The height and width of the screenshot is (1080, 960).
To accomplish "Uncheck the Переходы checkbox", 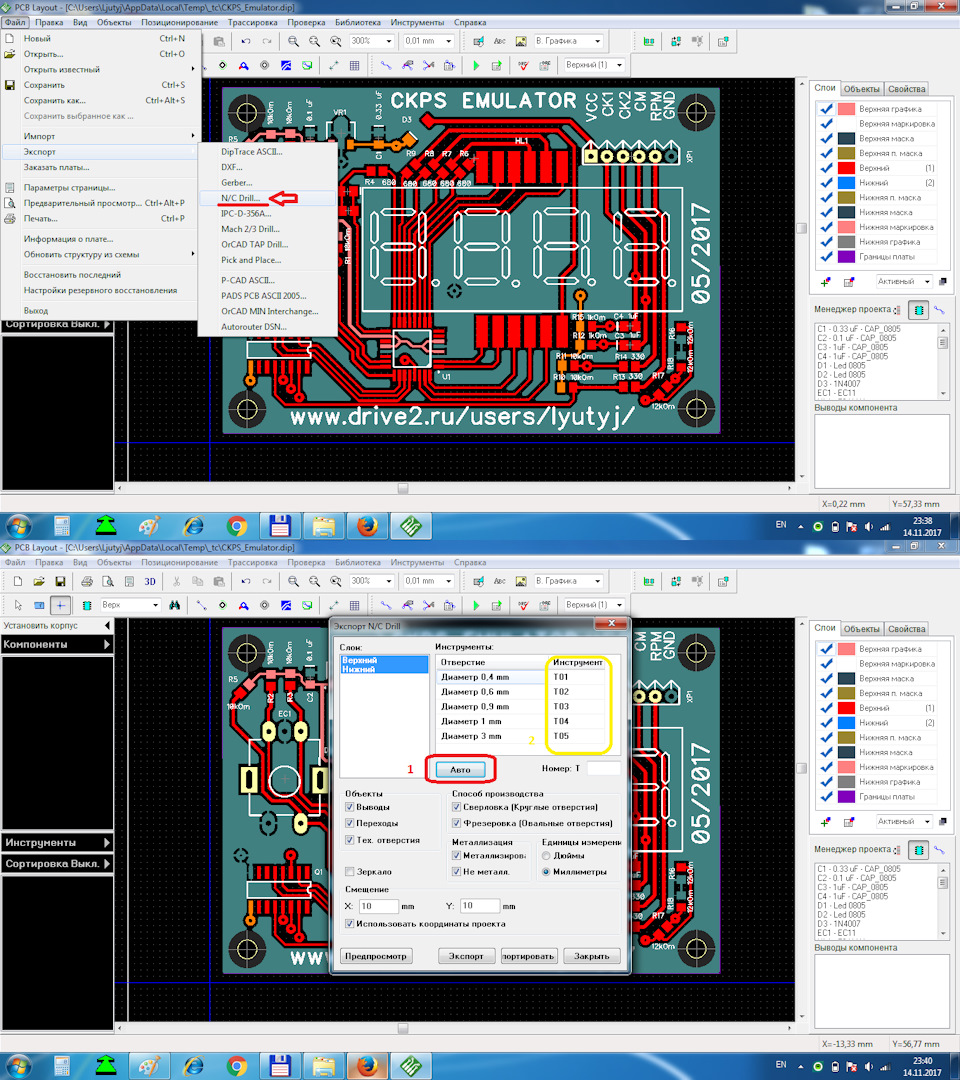I will [349, 823].
